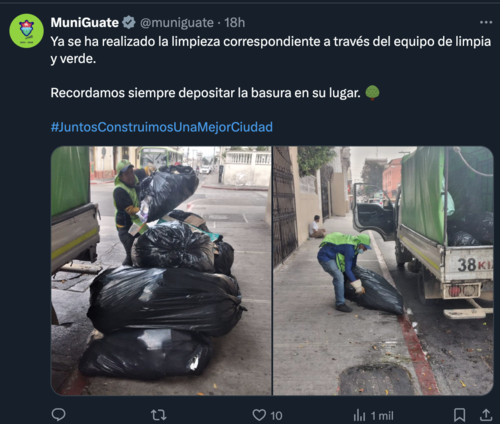
Task: Open right photo of worker and truck
Action: [383, 271]
